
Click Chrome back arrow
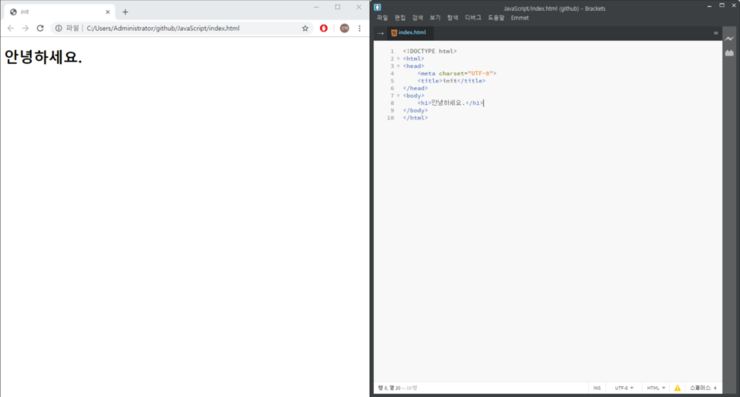[x=10, y=28]
